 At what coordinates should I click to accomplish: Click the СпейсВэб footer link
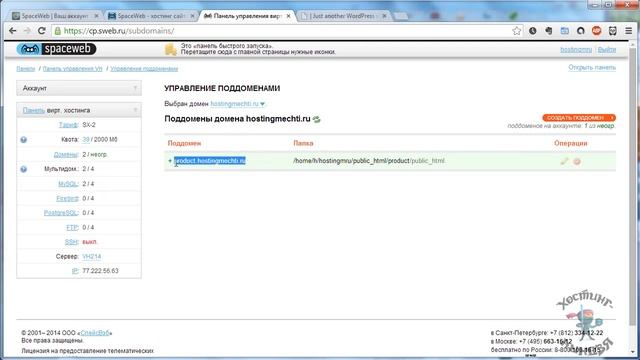click(95, 333)
